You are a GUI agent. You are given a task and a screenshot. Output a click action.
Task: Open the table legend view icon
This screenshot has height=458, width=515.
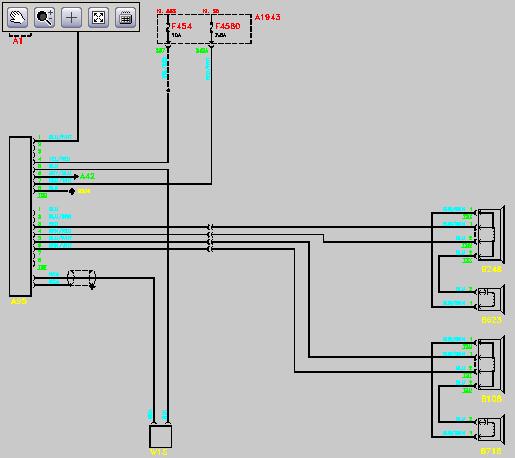pos(126,17)
